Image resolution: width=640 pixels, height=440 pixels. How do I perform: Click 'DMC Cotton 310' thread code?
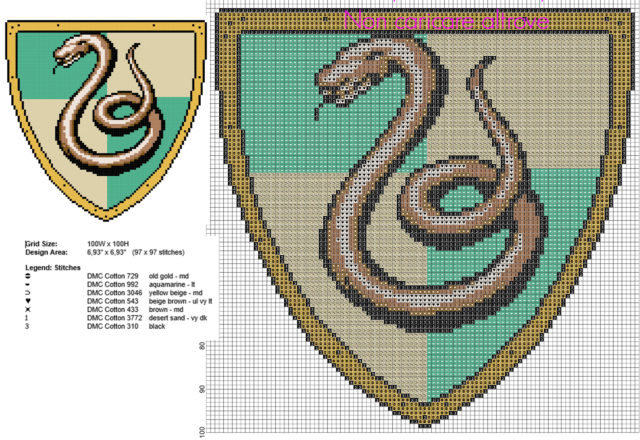(113, 326)
